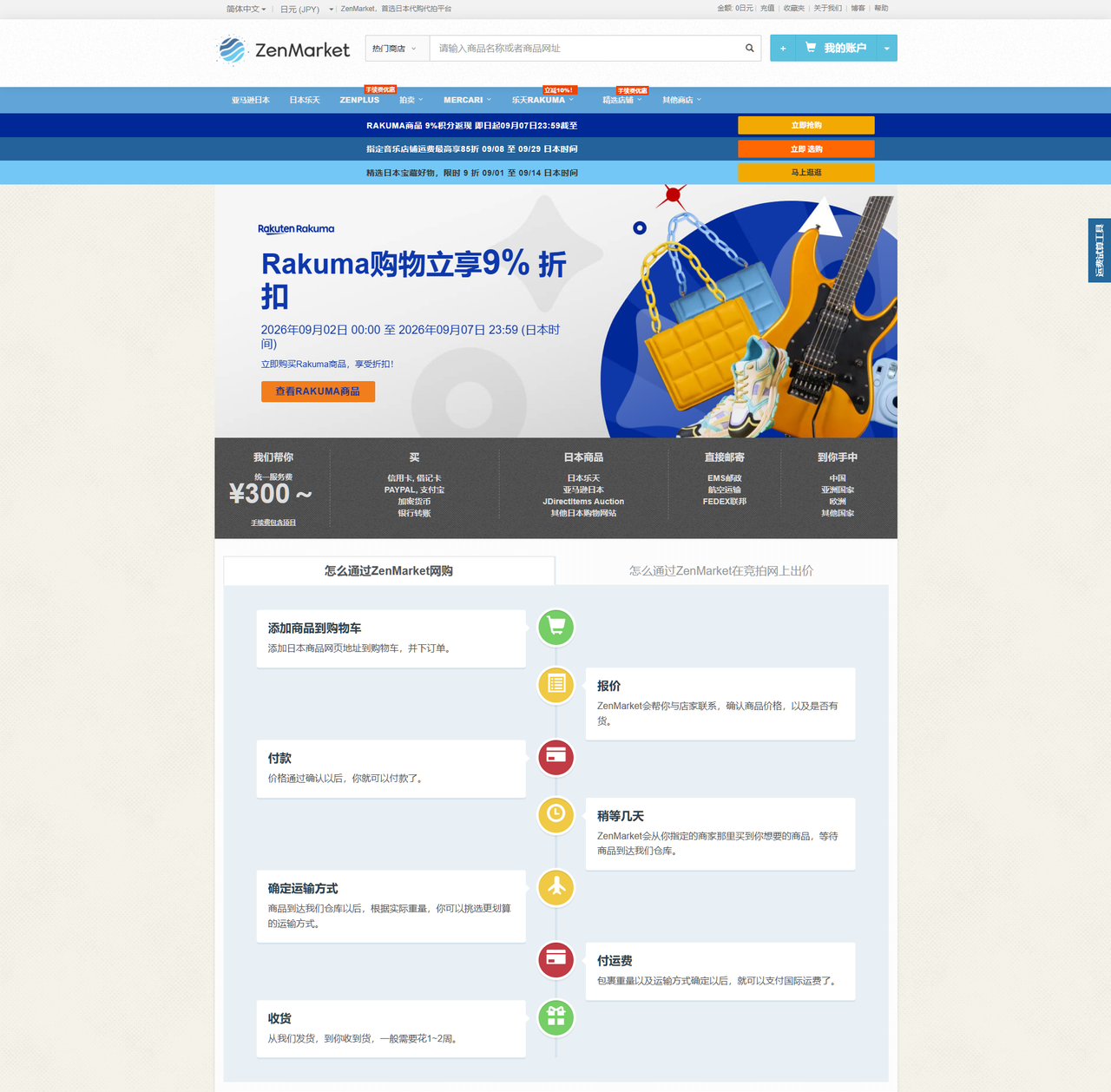Click the 立即抢购 button
1111x1092 pixels.
click(806, 125)
